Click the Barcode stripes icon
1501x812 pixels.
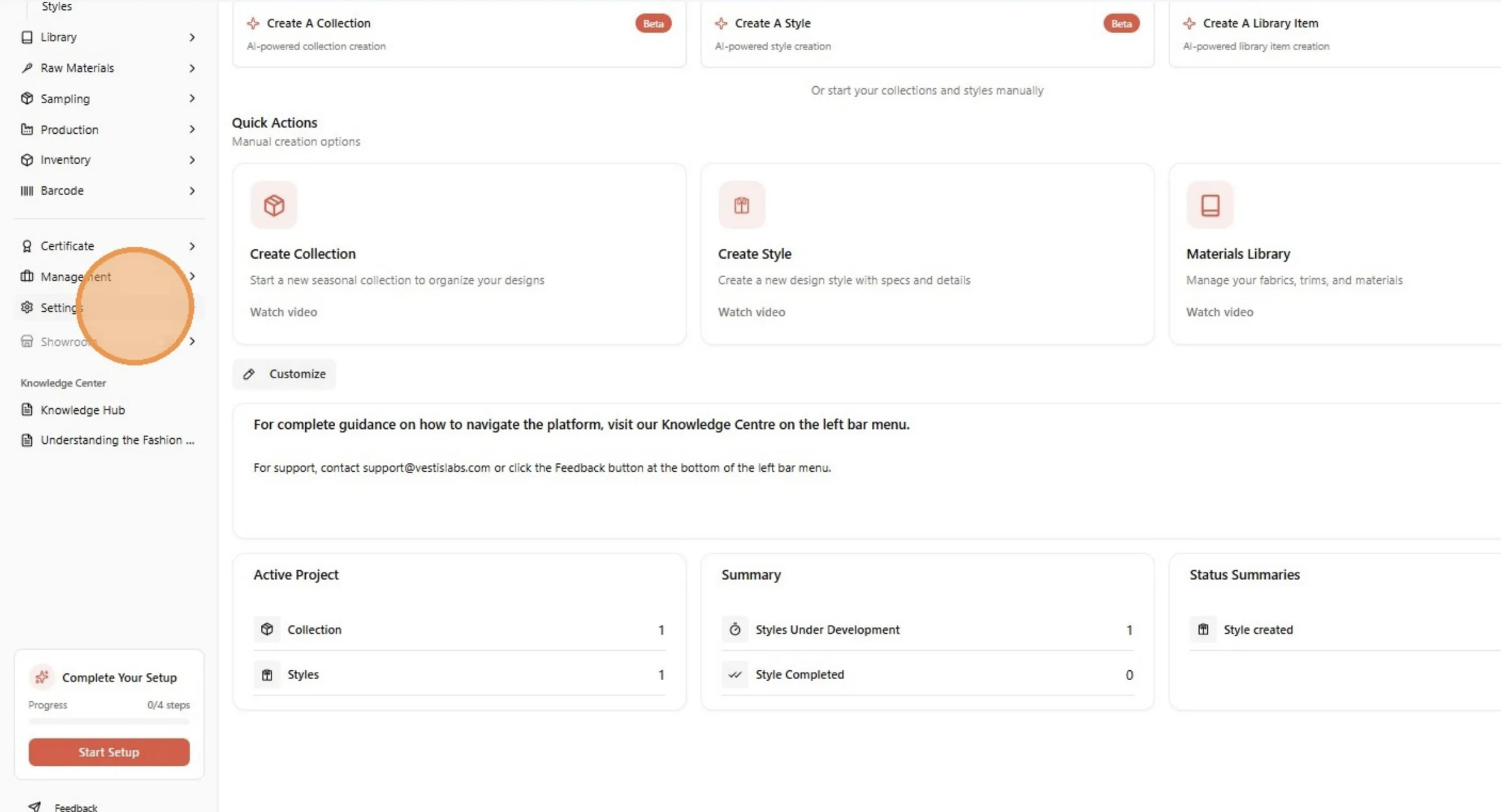coord(27,191)
